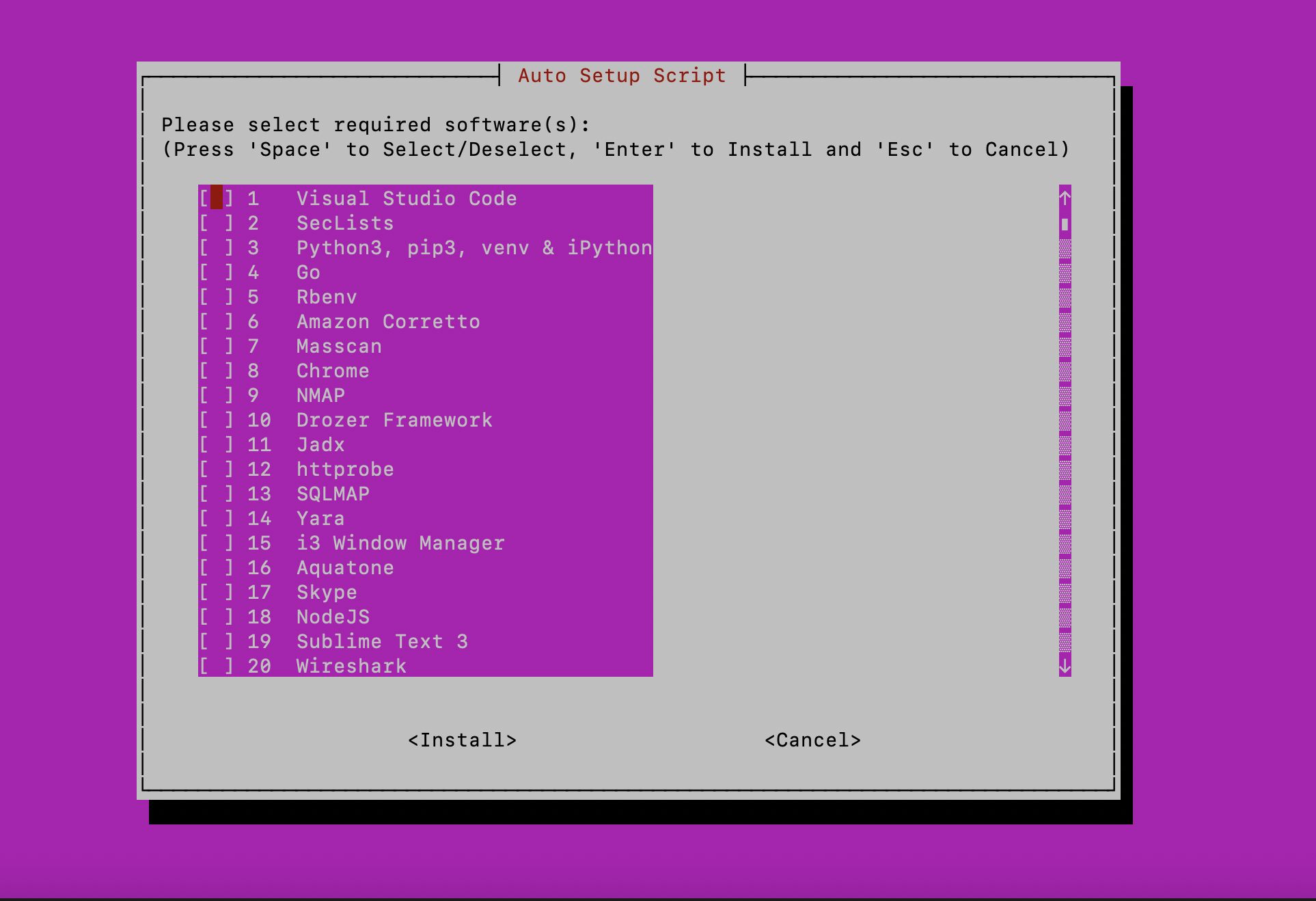The image size is (1316, 901).
Task: Select the SQLMAP entry
Action: tap(425, 494)
